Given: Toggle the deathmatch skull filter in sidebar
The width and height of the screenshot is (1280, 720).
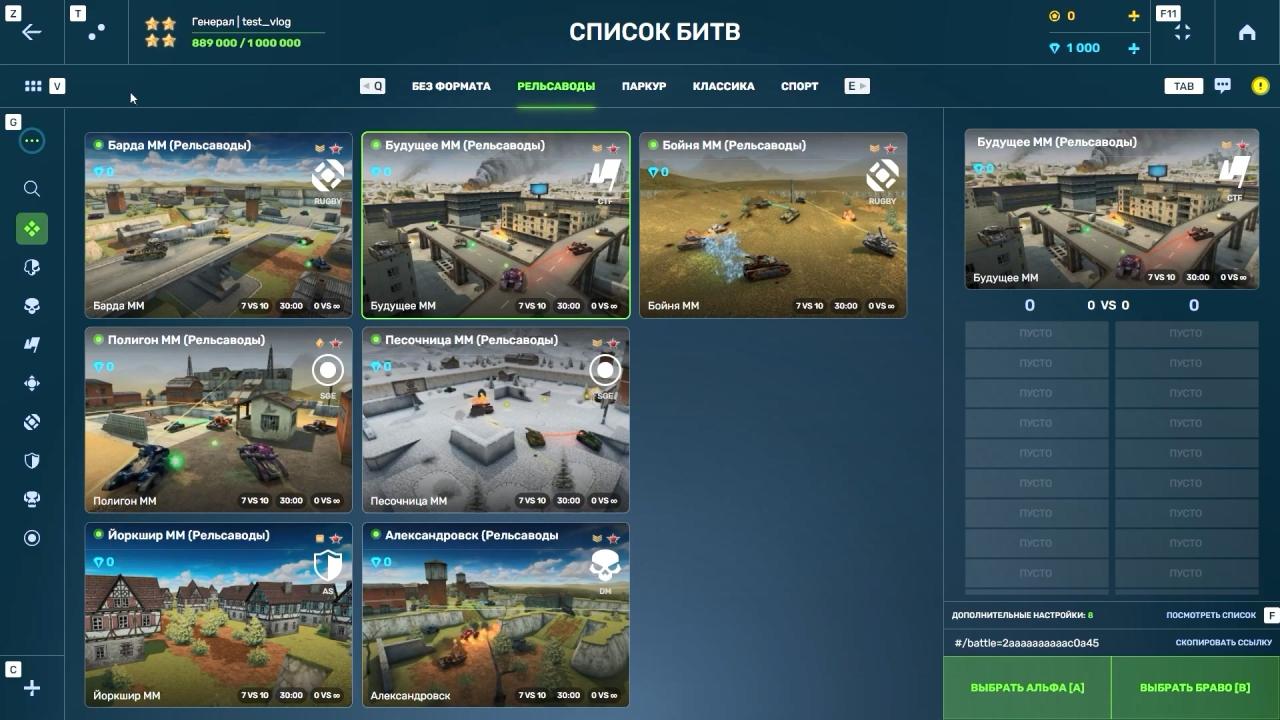Looking at the screenshot, I should (32, 306).
